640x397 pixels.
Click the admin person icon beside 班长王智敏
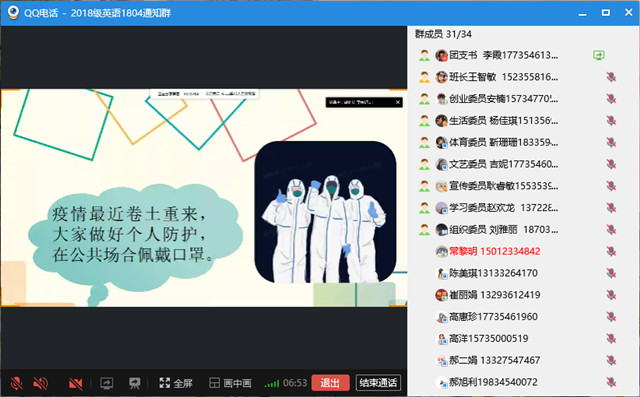coord(424,77)
